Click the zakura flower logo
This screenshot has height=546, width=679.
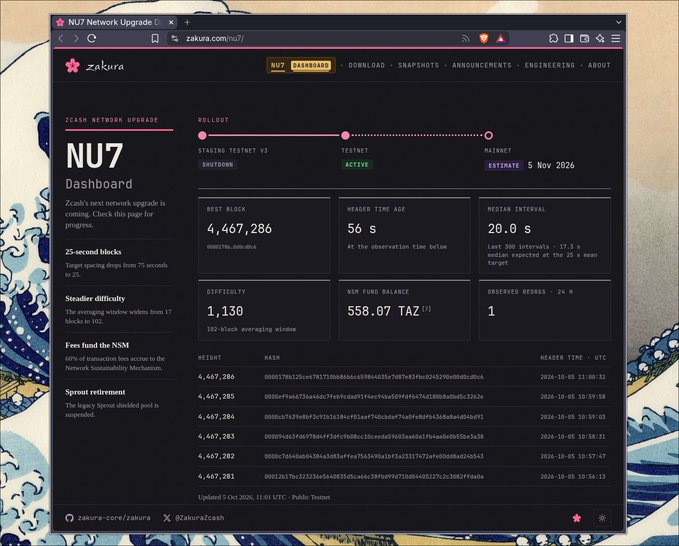click(x=73, y=66)
